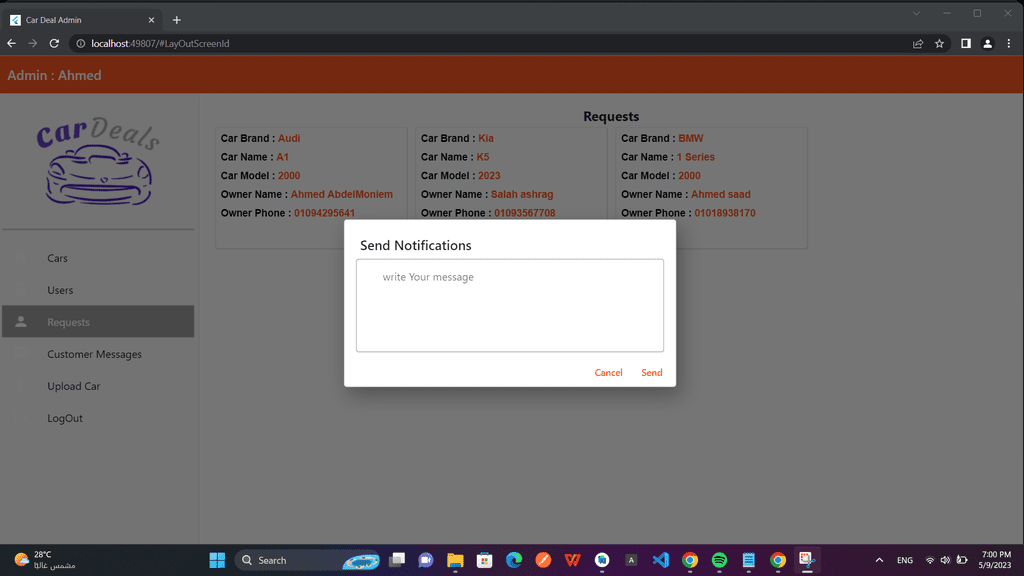This screenshot has height=576, width=1024.
Task: Click the Car Deals logo image
Action: (98, 161)
